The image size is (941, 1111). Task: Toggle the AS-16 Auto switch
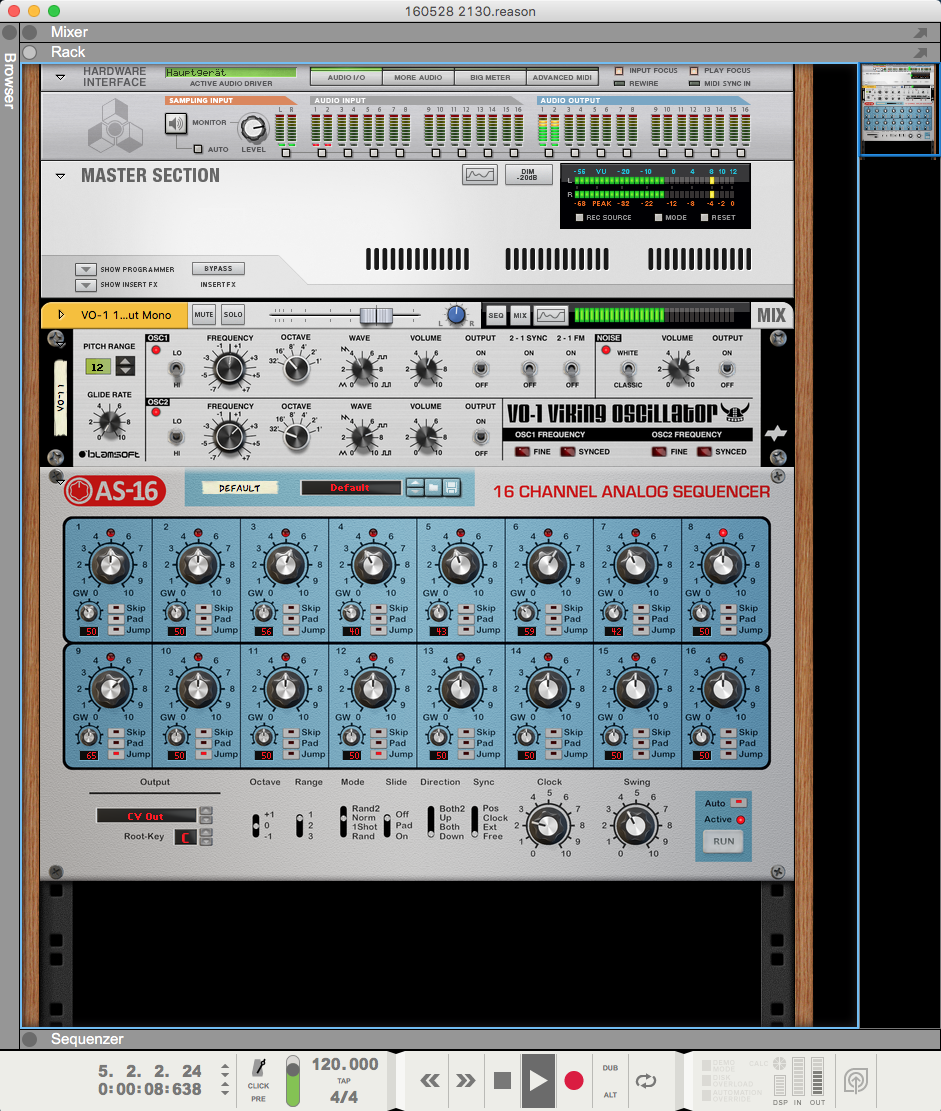(738, 803)
